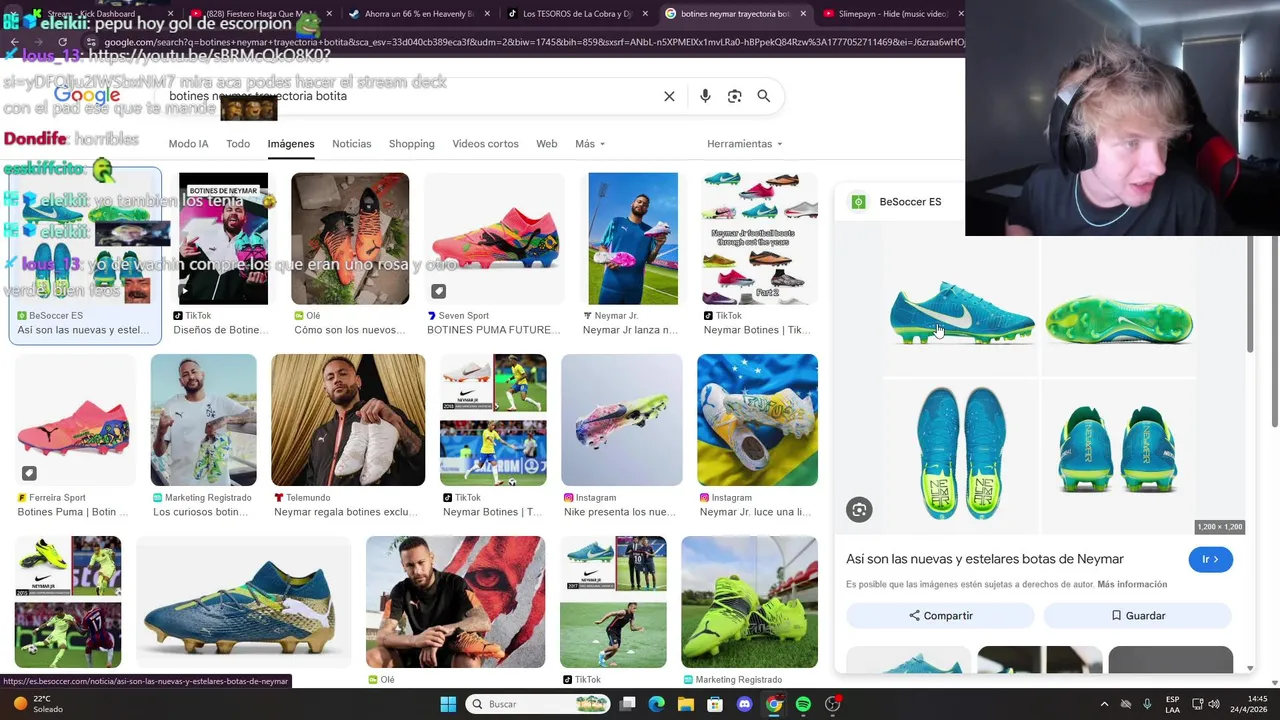
Task: Click the ESP LAA keyboard language indicator
Action: click(1173, 704)
